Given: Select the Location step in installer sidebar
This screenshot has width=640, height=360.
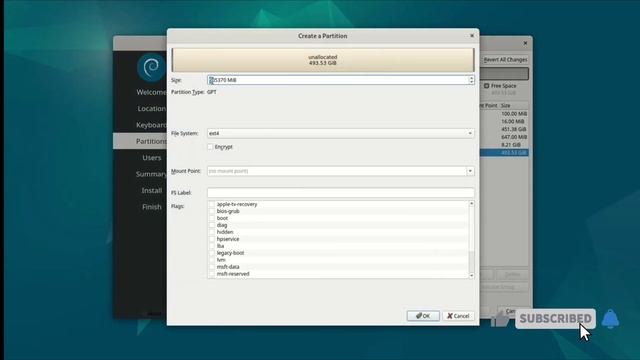Looking at the screenshot, I should coord(151,109).
